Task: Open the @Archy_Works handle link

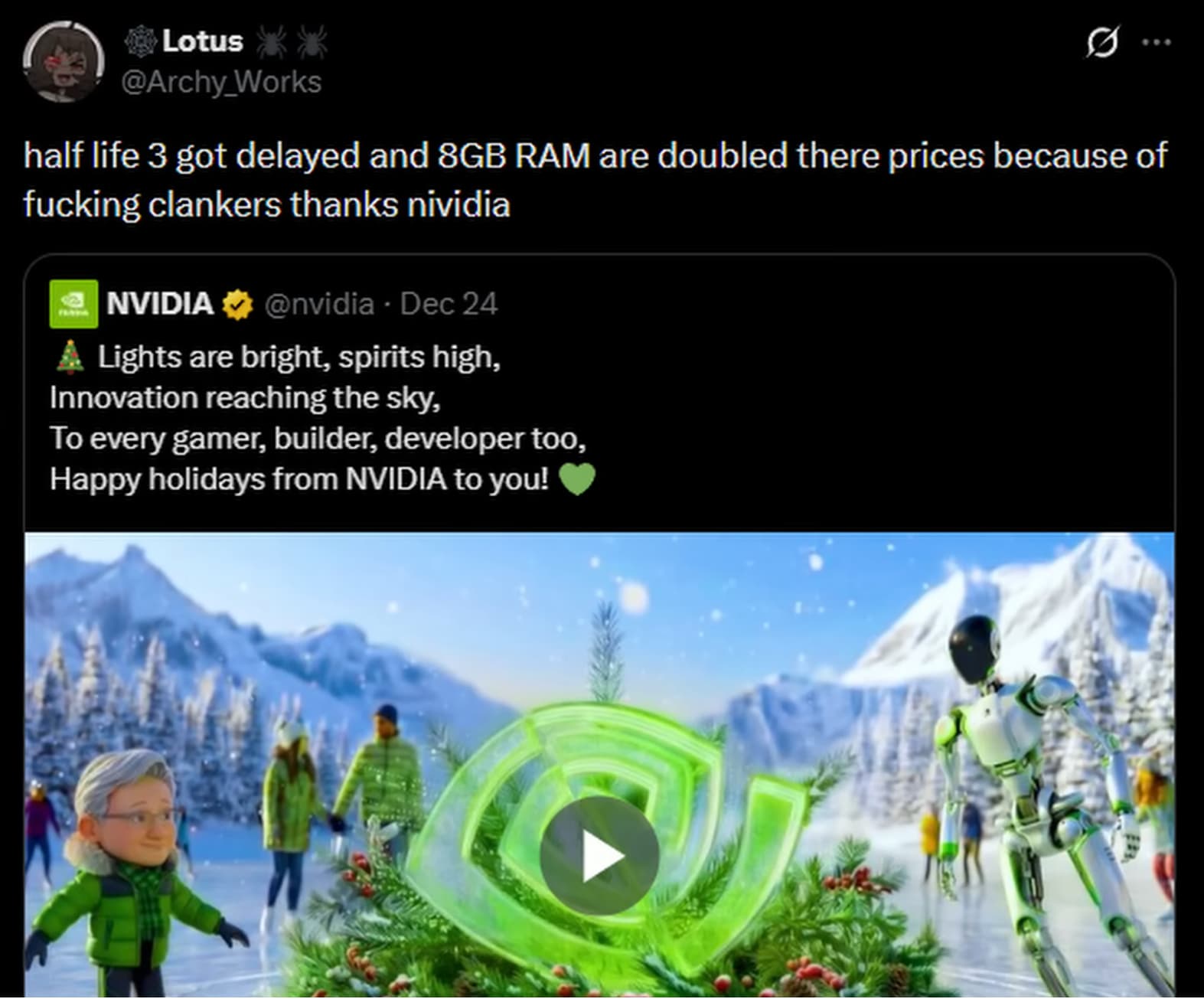Action: click(222, 82)
